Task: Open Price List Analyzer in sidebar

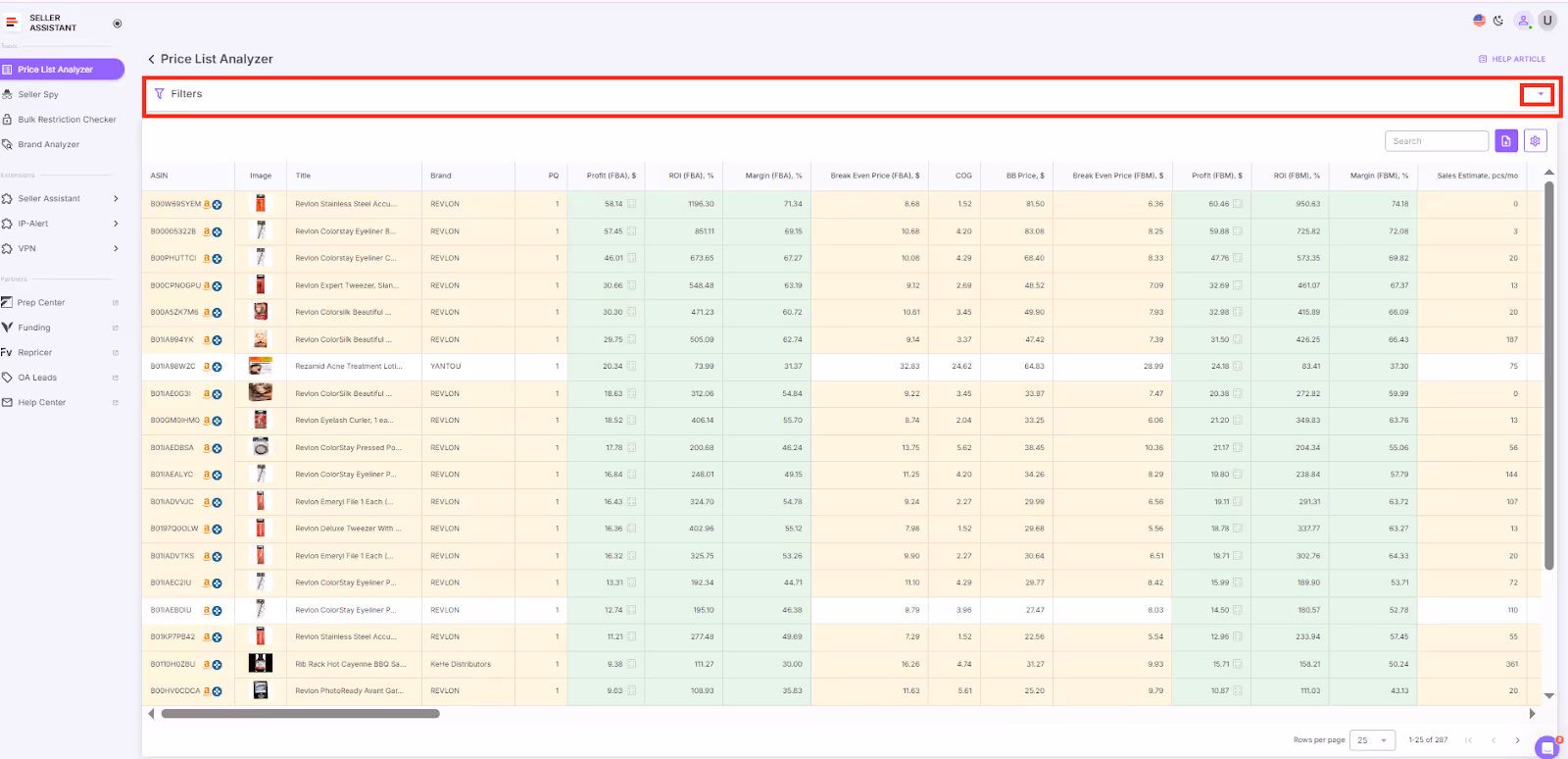Action: click(x=62, y=70)
